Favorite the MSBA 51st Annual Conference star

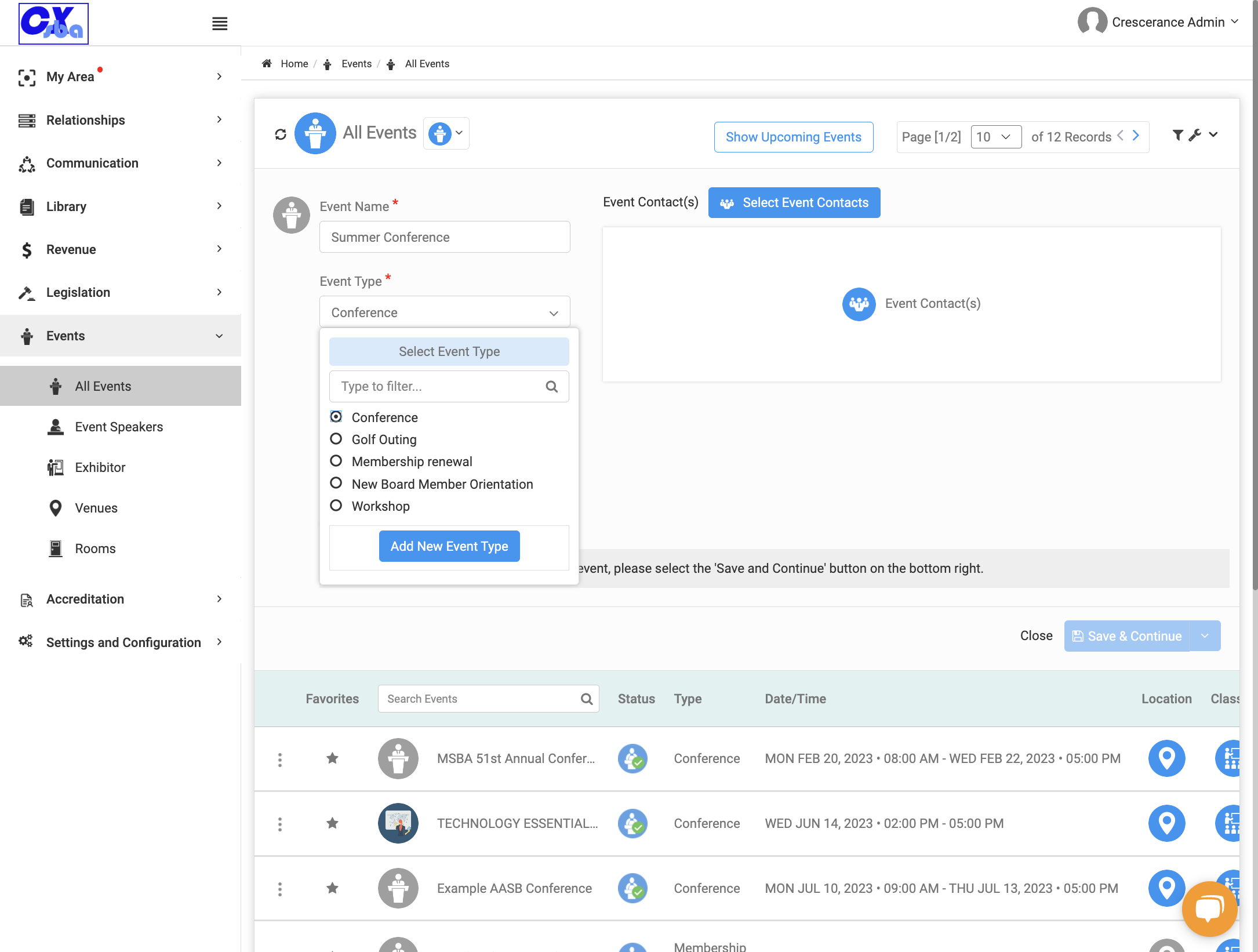(332, 758)
